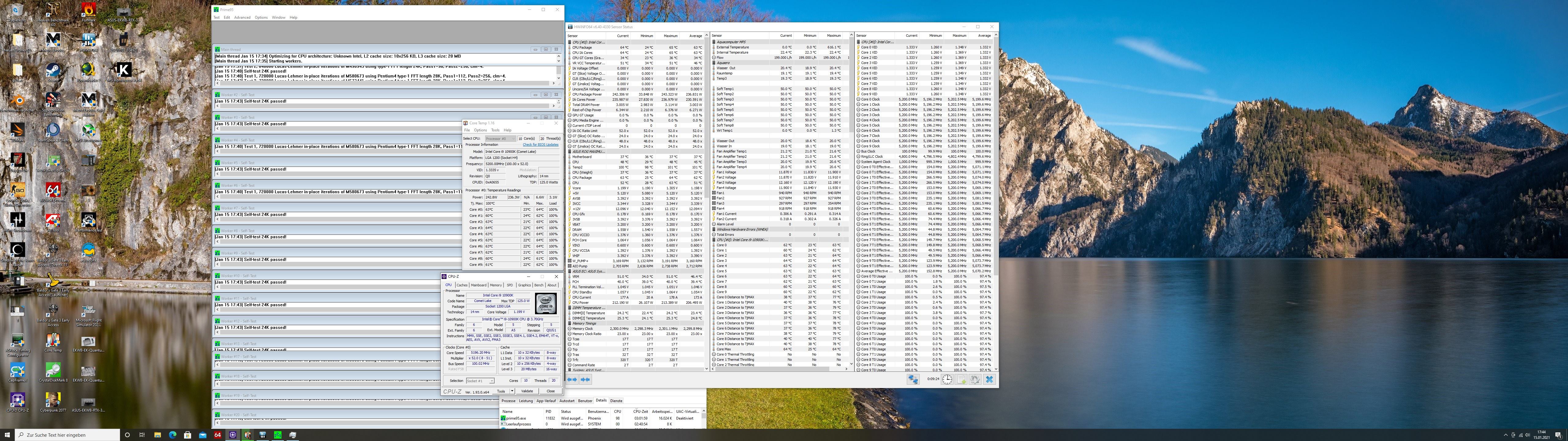Select the Steam desktop icon
Image resolution: width=1568 pixels, height=441 pixels.
click(x=53, y=73)
